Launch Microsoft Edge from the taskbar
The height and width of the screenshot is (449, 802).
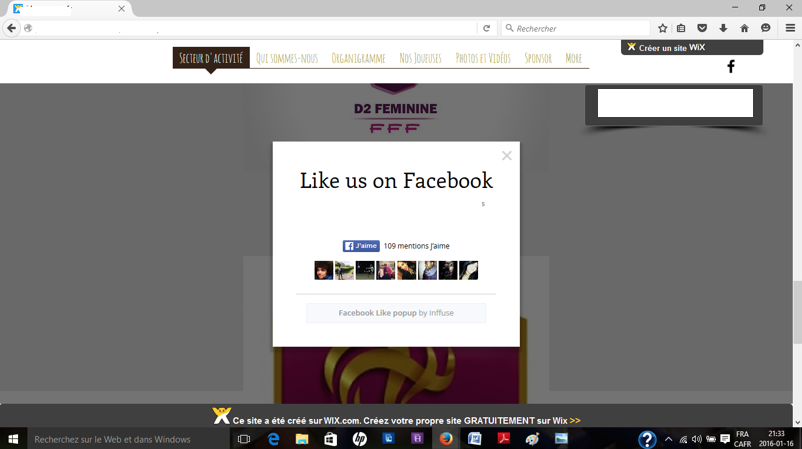274,439
